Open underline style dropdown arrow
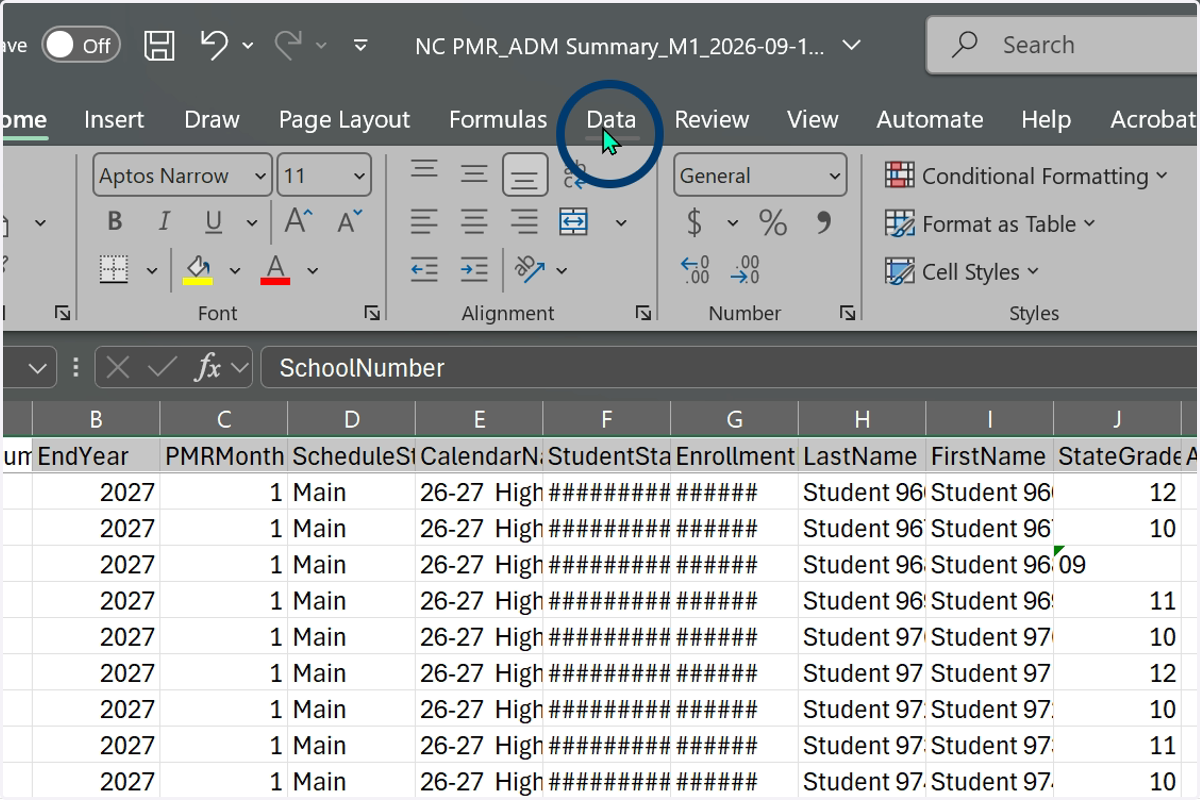This screenshot has width=1200, height=800. click(252, 223)
